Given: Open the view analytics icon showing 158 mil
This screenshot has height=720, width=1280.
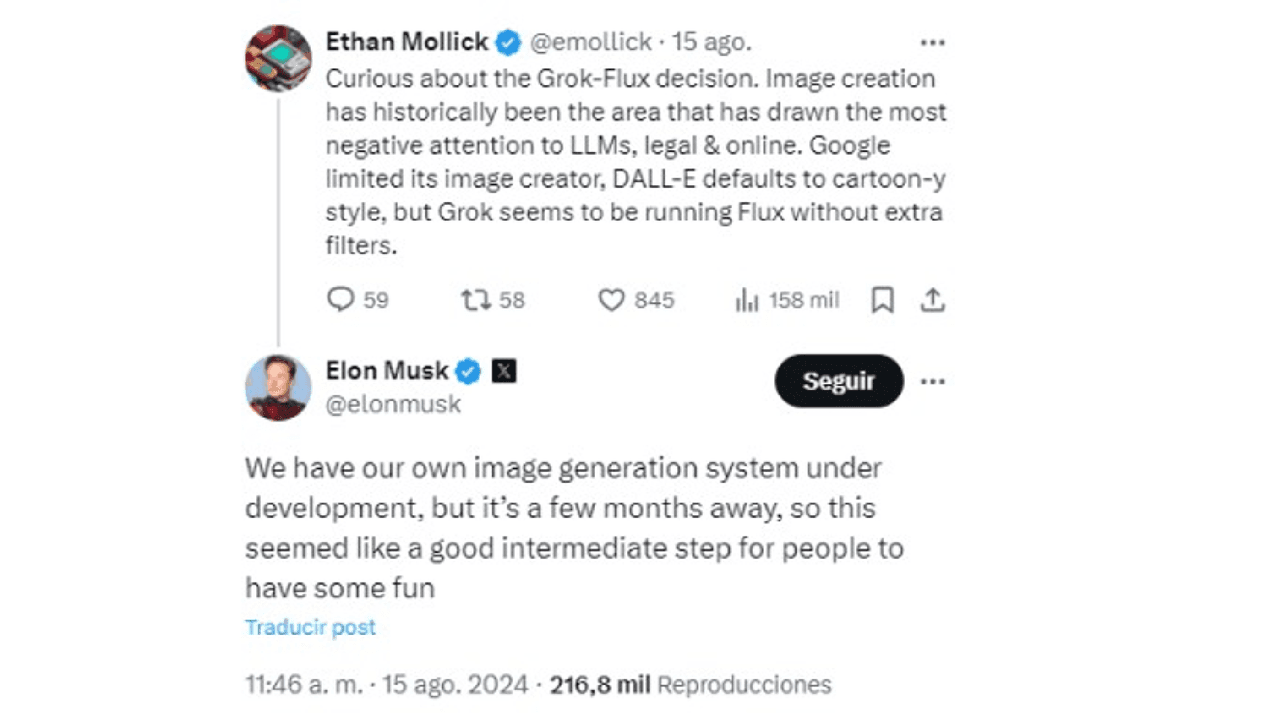Looking at the screenshot, I should click(x=747, y=300).
